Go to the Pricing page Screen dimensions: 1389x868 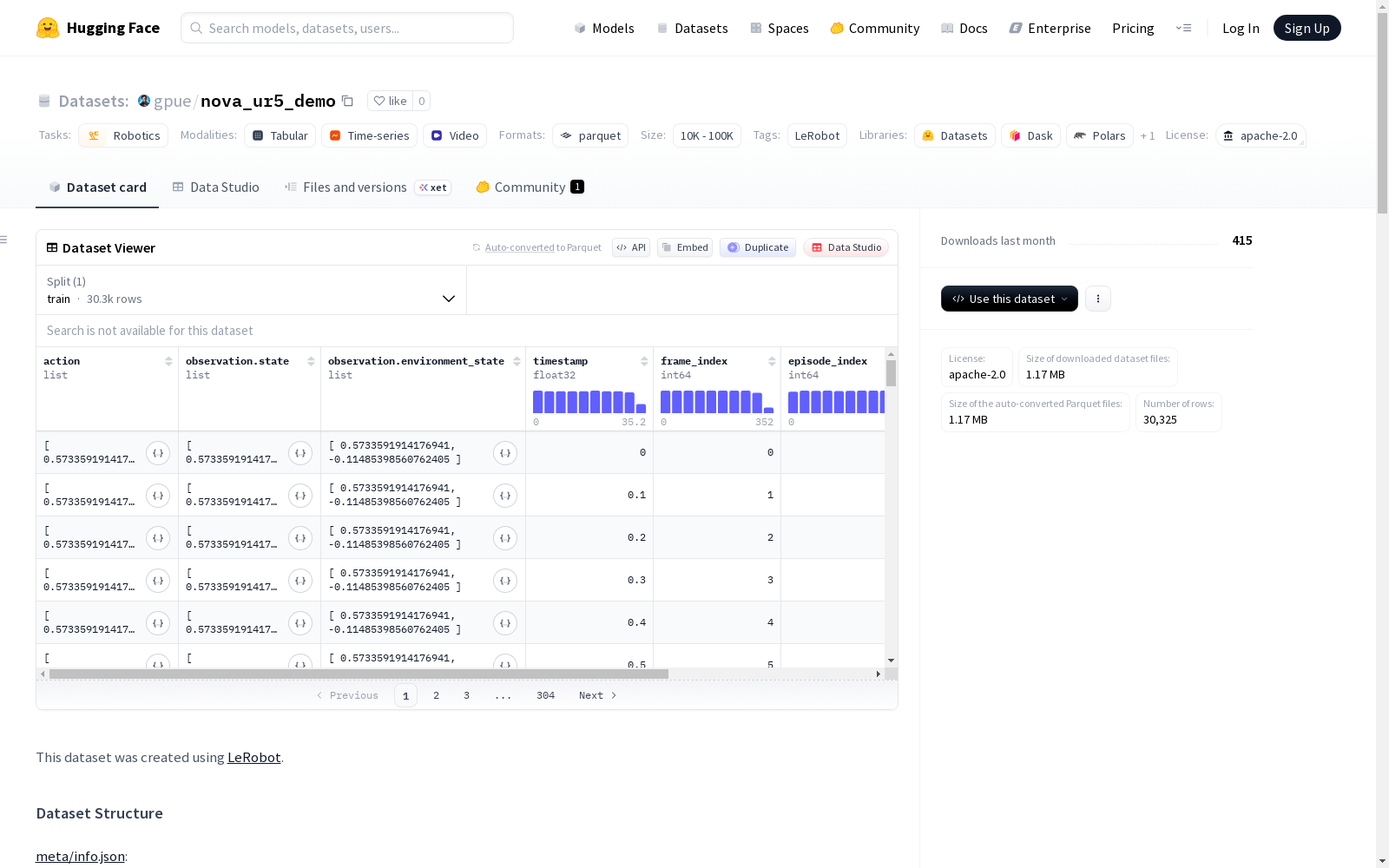(1133, 28)
